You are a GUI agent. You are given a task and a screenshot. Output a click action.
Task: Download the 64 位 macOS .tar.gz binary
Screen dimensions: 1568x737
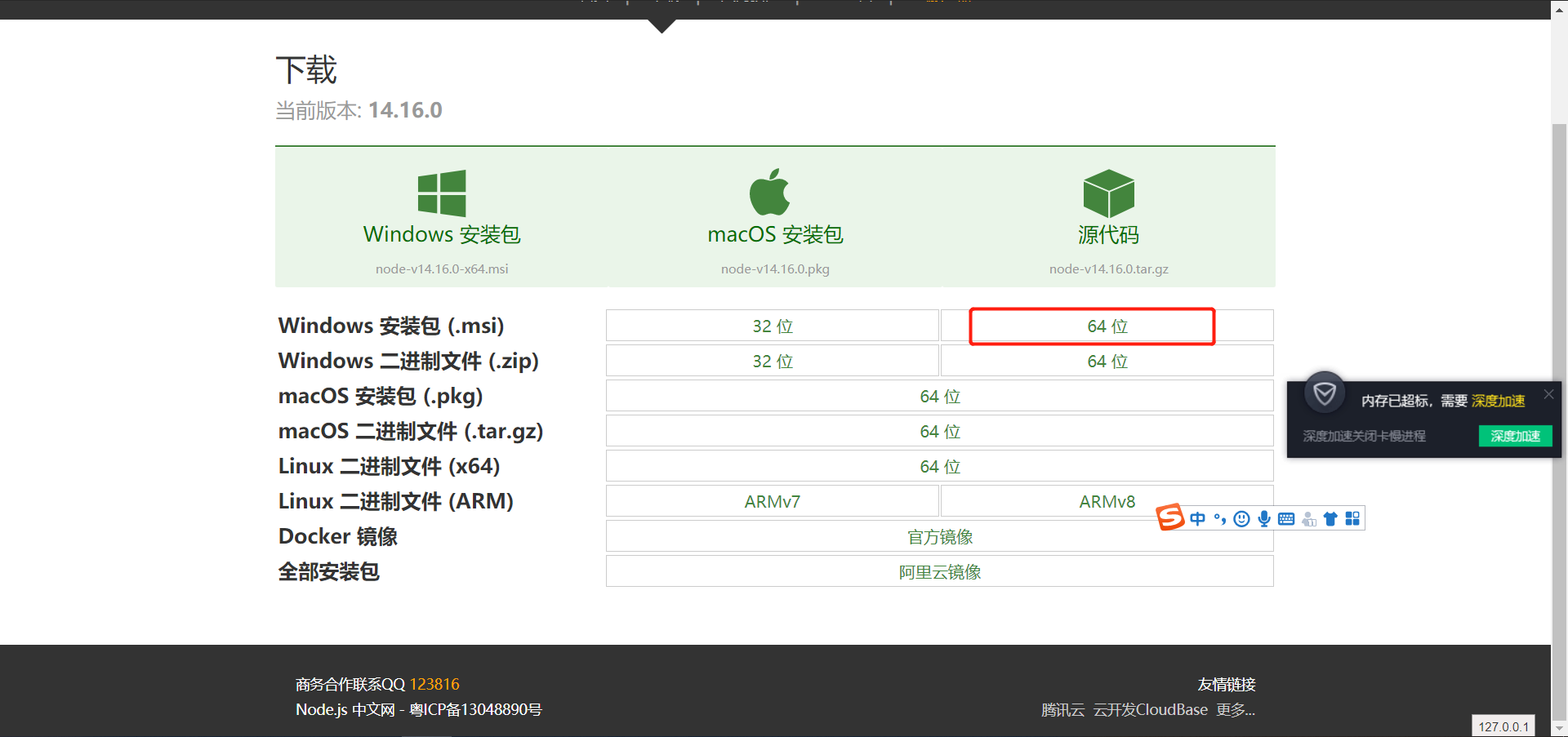940,431
